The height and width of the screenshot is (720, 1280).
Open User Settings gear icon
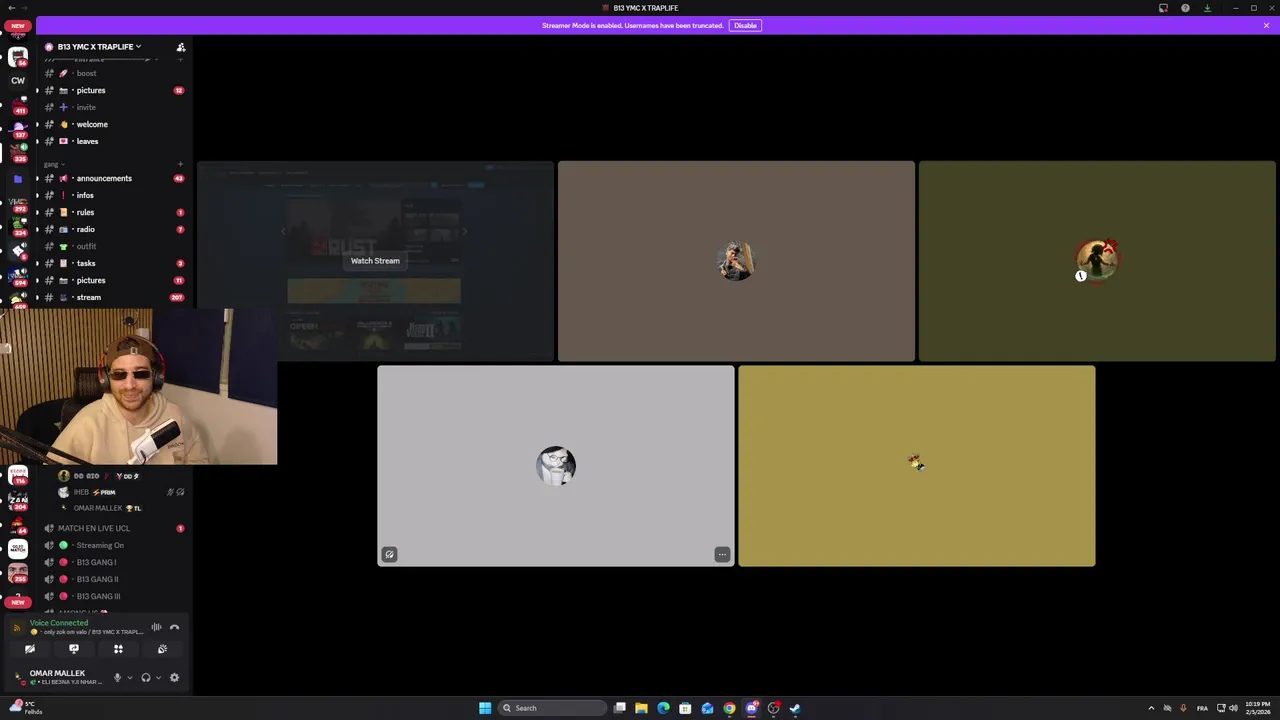coord(174,678)
